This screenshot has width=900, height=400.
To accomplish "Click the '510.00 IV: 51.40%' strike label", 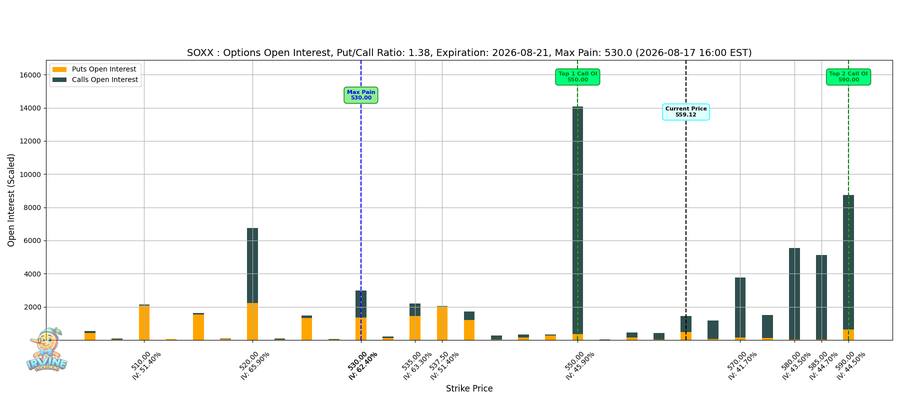I will (x=146, y=365).
